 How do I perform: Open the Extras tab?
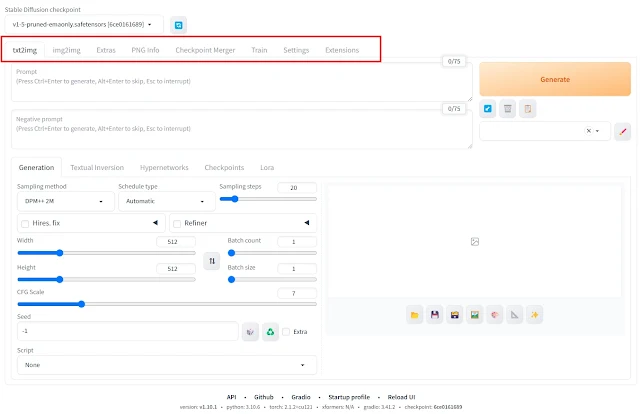[106, 50]
